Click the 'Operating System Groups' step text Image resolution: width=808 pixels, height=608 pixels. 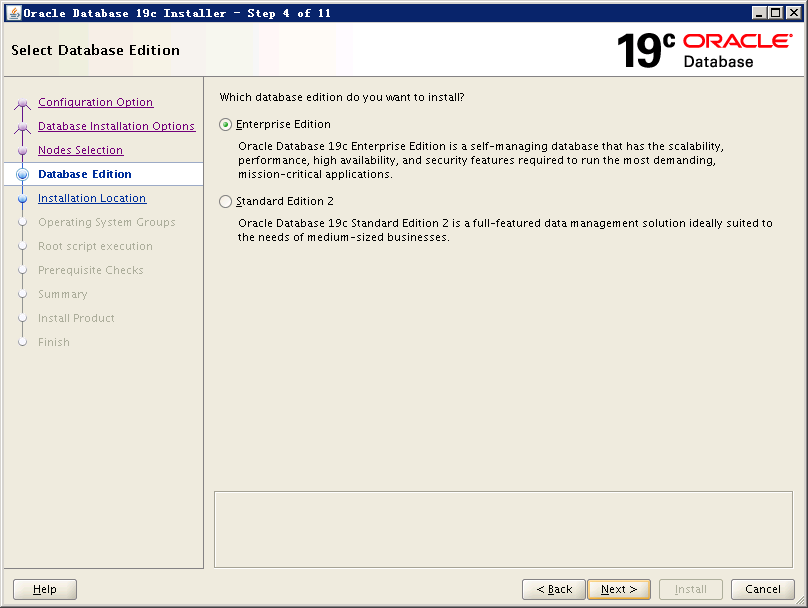pyautogui.click(x=107, y=222)
